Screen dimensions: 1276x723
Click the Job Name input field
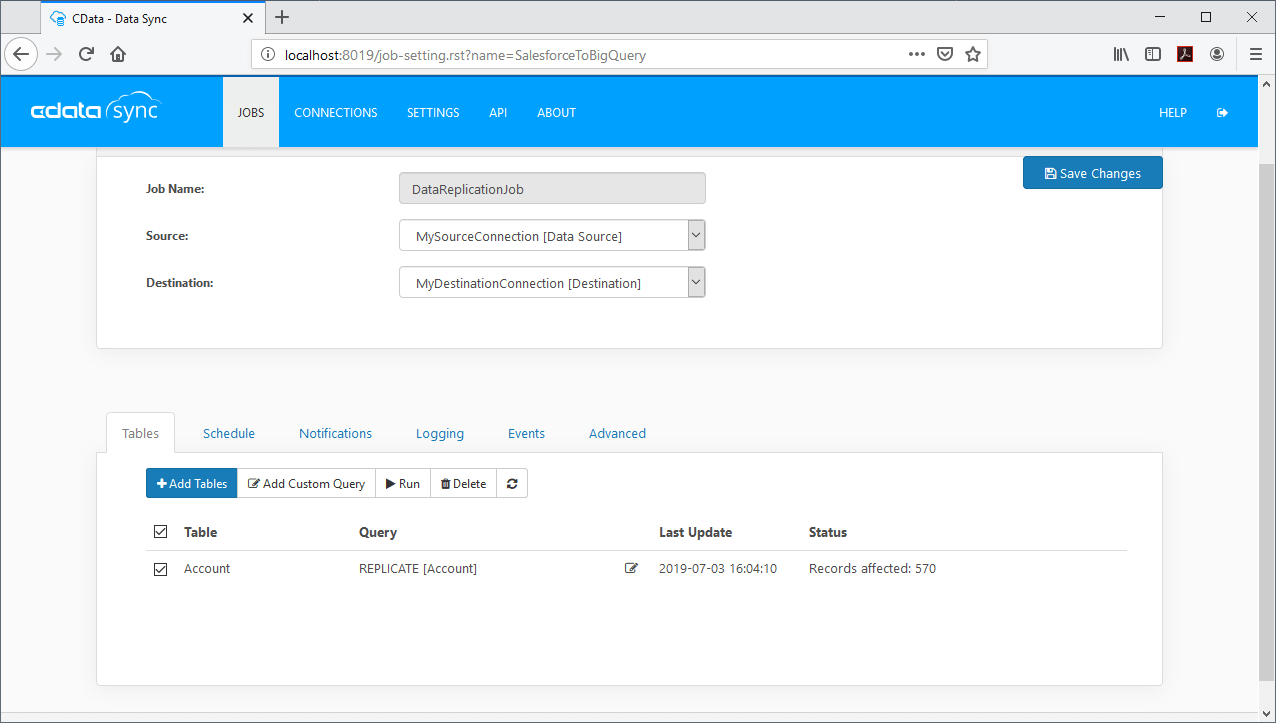pyautogui.click(x=552, y=189)
